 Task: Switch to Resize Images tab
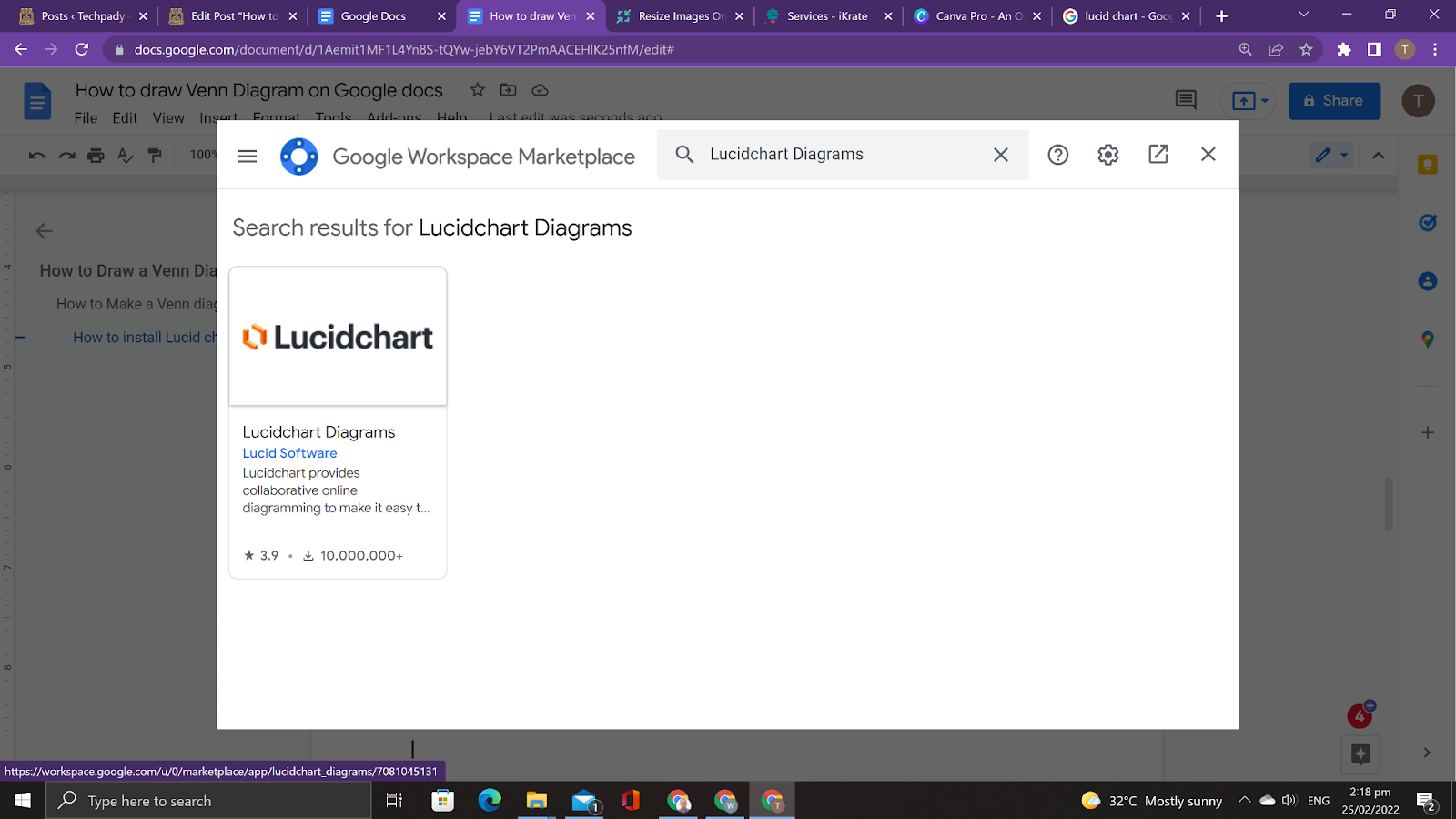click(x=682, y=16)
